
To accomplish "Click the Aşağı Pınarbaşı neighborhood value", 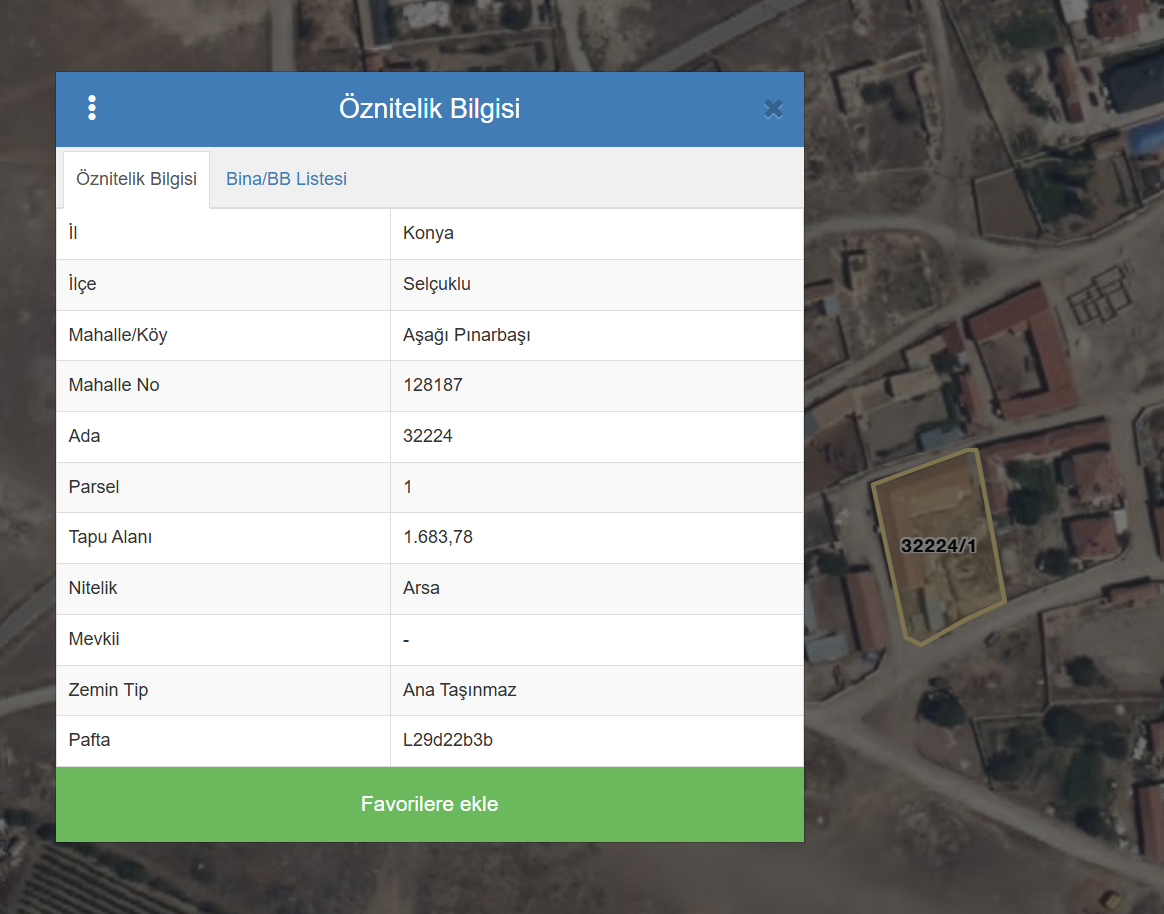I will tap(466, 335).
